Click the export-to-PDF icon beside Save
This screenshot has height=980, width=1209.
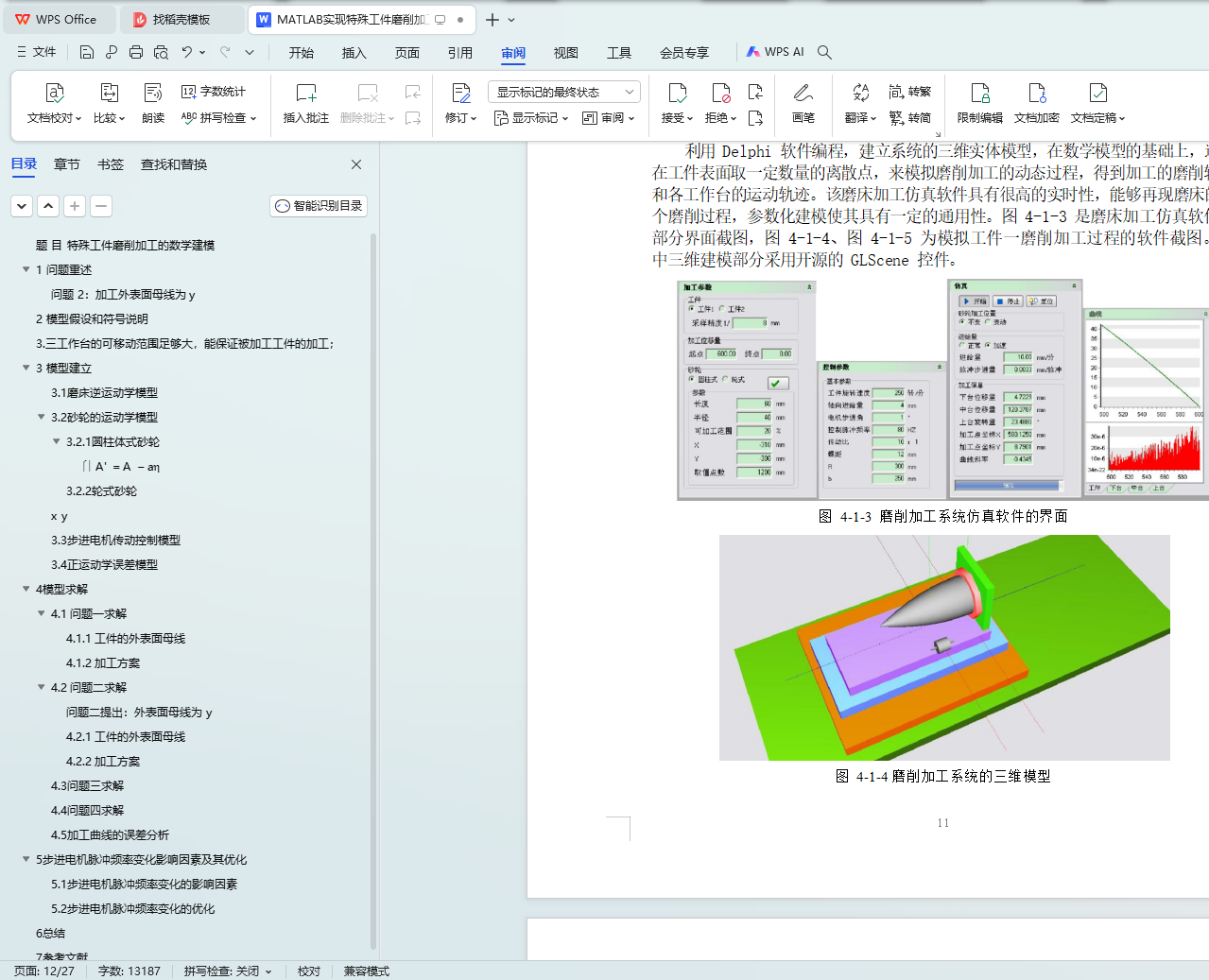(112, 52)
